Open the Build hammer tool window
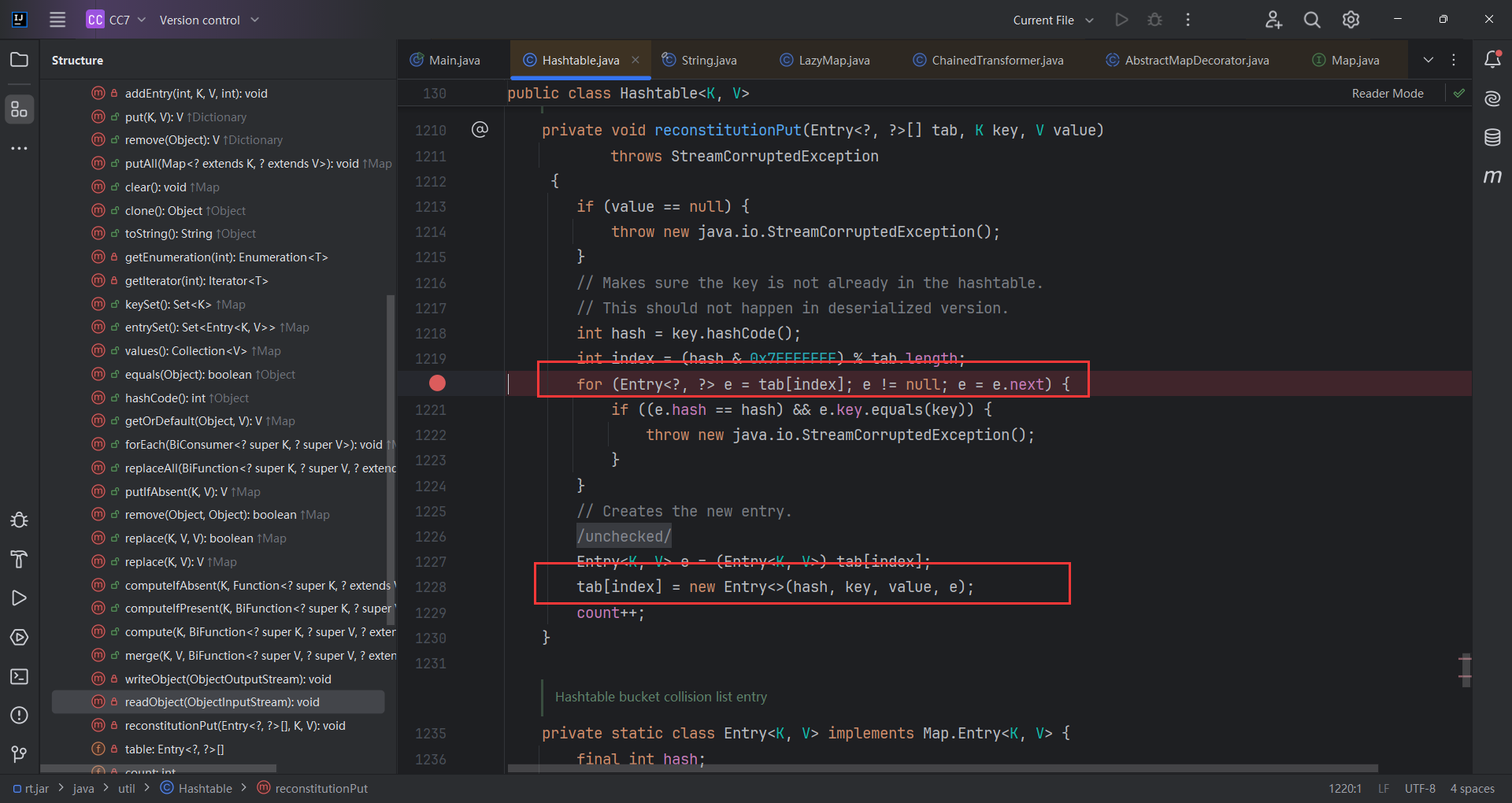The width and height of the screenshot is (1512, 803). [x=20, y=560]
